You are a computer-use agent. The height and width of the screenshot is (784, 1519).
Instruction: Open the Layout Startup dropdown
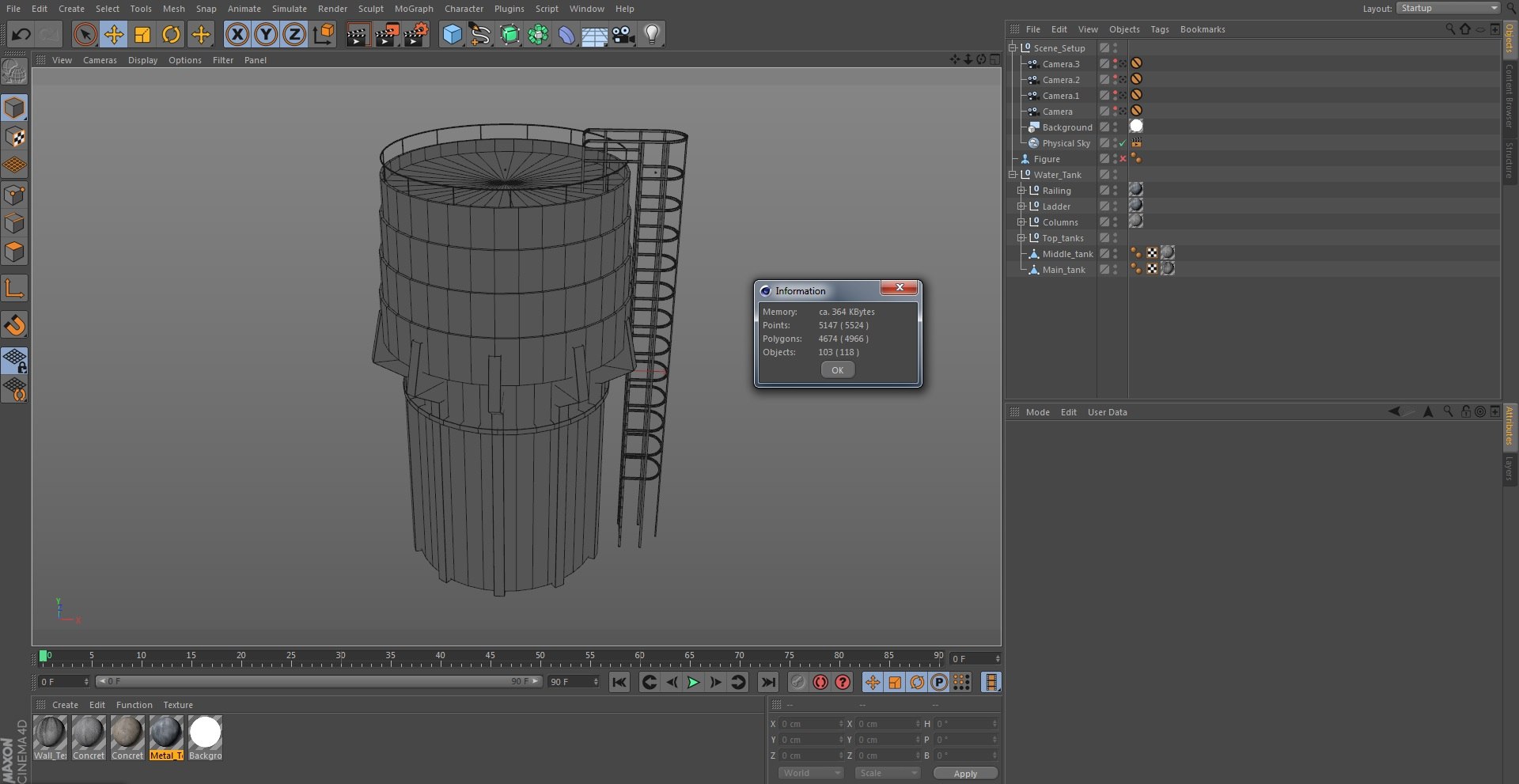(1448, 8)
